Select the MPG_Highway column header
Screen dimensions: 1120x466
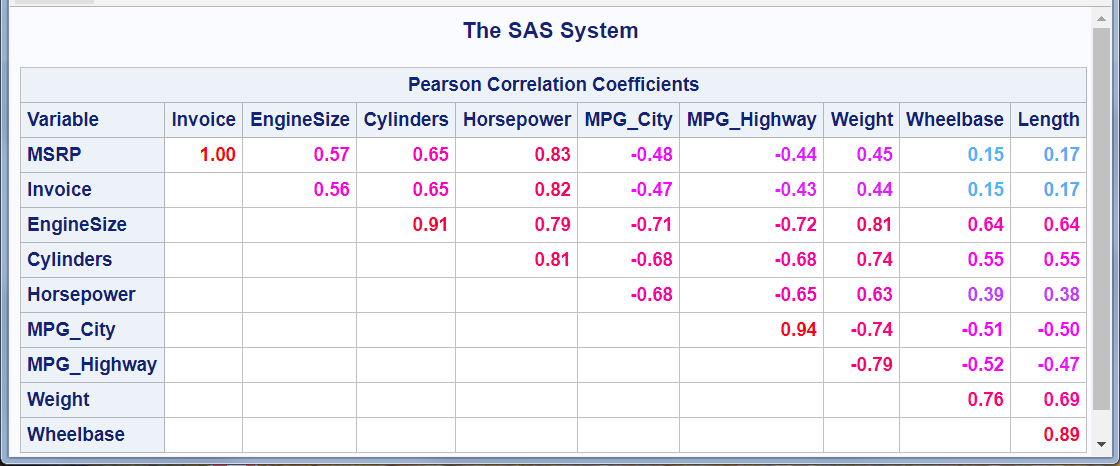pos(751,120)
